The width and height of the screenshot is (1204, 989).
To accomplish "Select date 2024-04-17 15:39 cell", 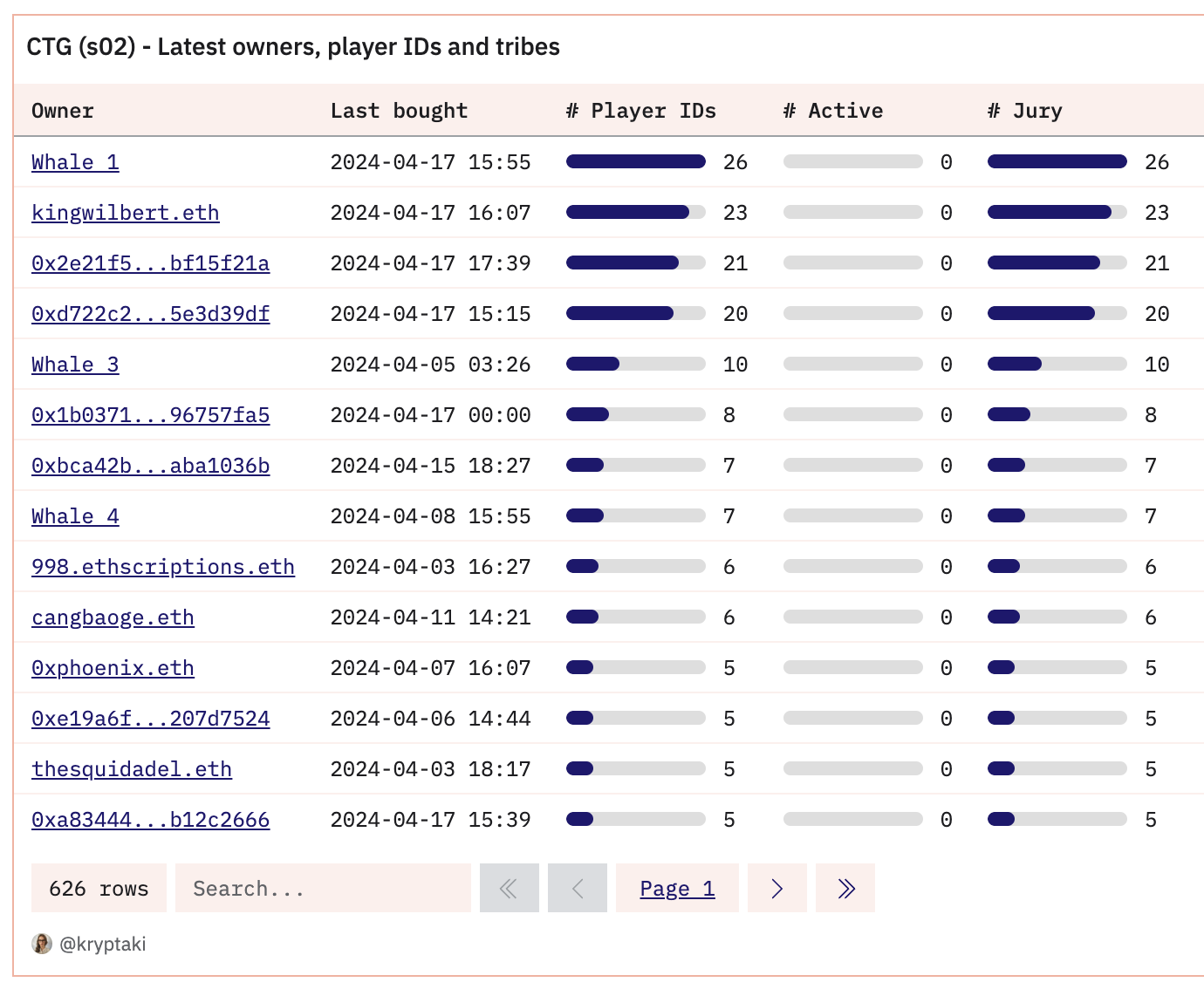I will (431, 820).
